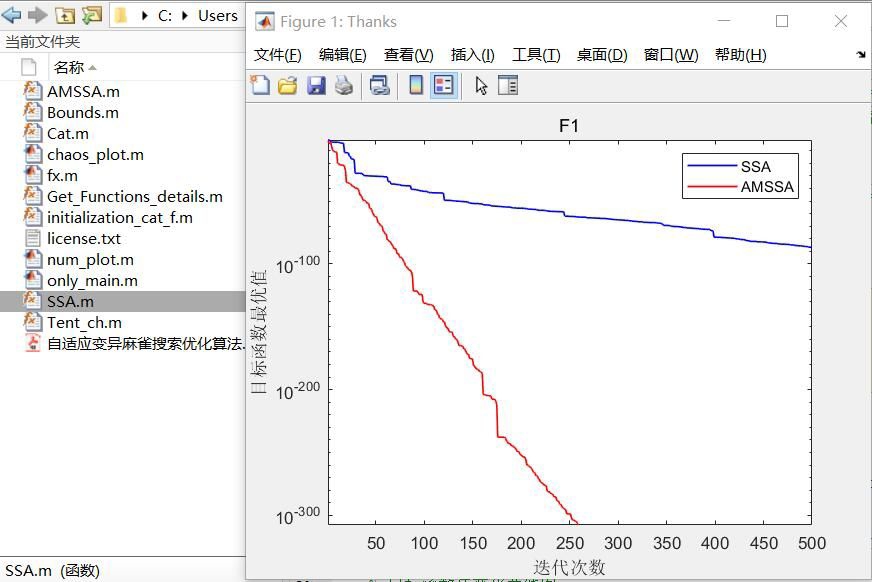The width and height of the screenshot is (872, 582).
Task: Expand the path arrow before Users
Action: (185, 16)
